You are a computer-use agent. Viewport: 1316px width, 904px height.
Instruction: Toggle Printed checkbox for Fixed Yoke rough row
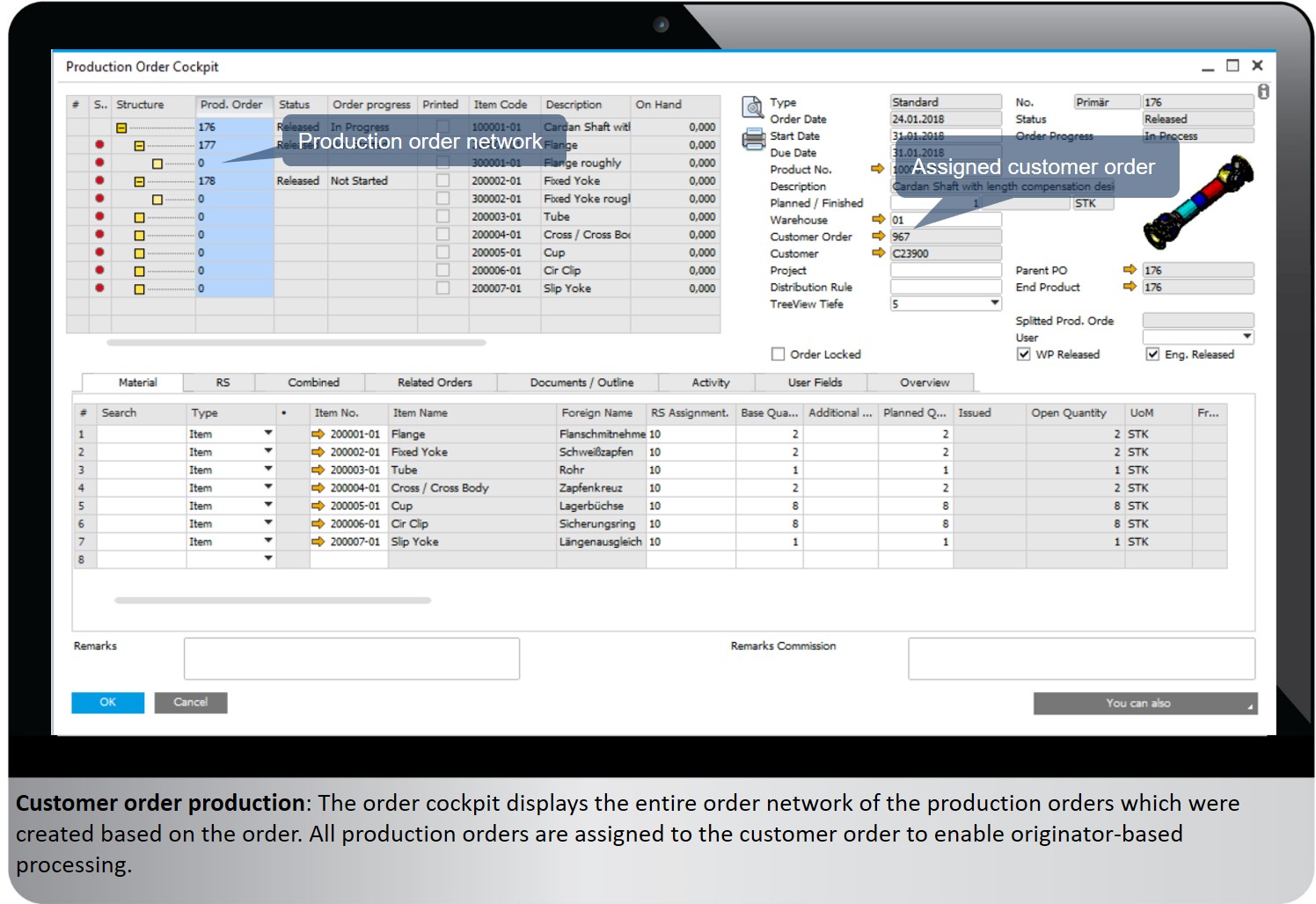pyautogui.click(x=443, y=199)
